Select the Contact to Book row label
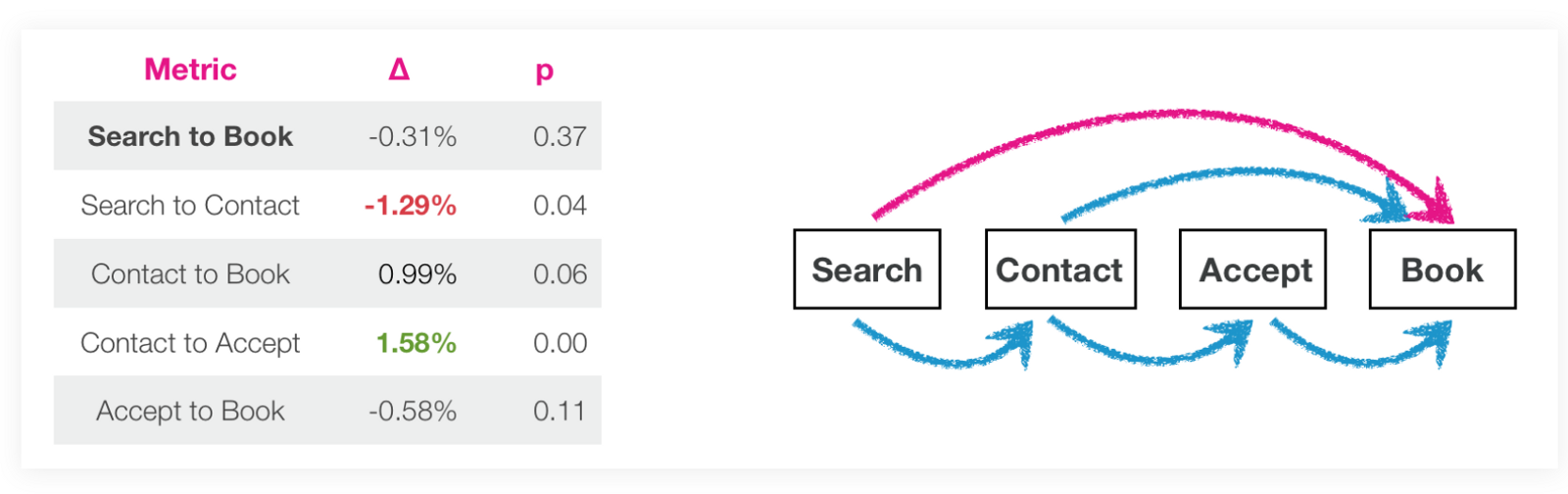This screenshot has width=1568, height=494. click(190, 273)
